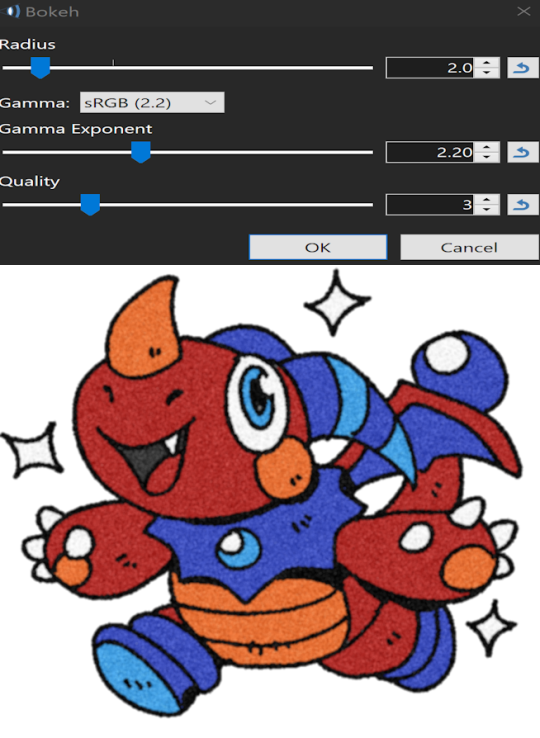The width and height of the screenshot is (540, 738).
Task: Reset the Gamma Exponent value
Action: point(523,152)
